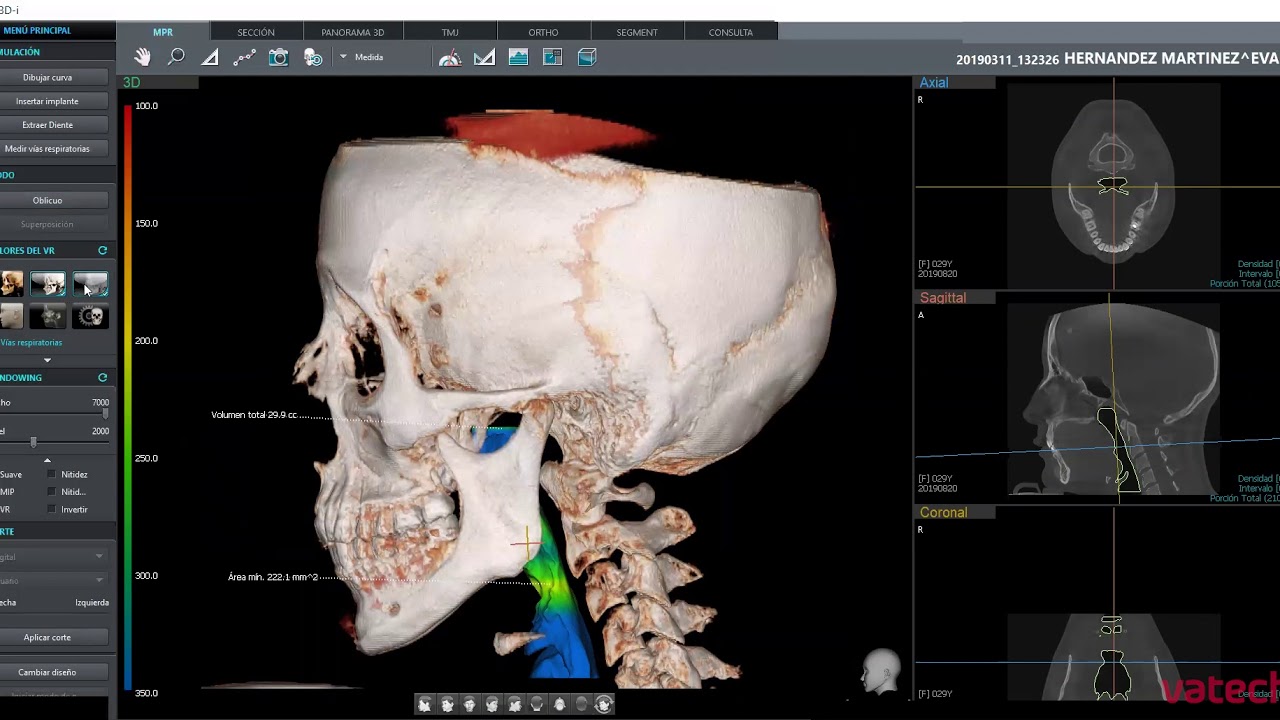The width and height of the screenshot is (1280, 720).
Task: Switch to the SECCIÓN tab
Action: tap(256, 32)
